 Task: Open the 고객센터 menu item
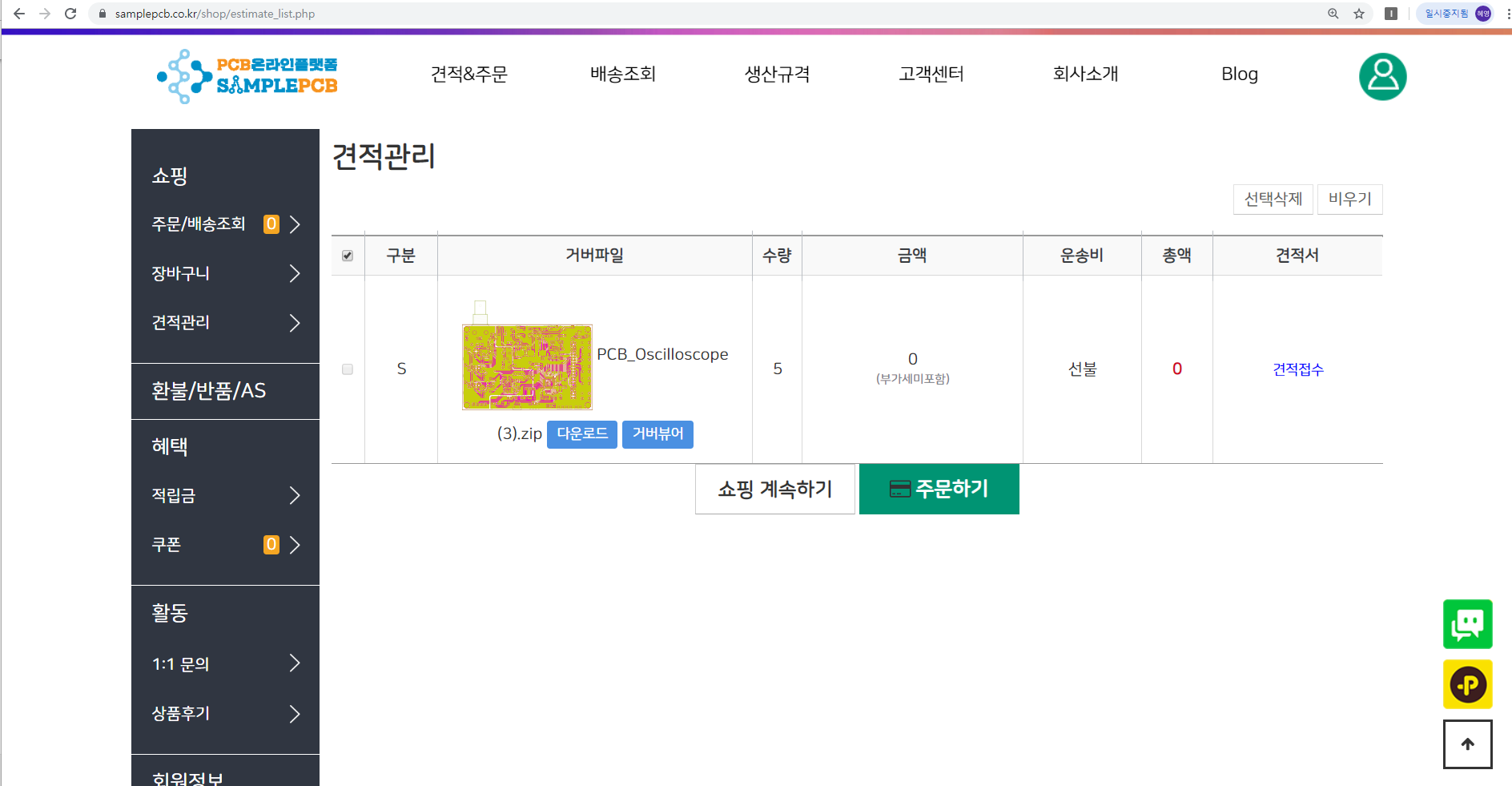pyautogui.click(x=931, y=74)
